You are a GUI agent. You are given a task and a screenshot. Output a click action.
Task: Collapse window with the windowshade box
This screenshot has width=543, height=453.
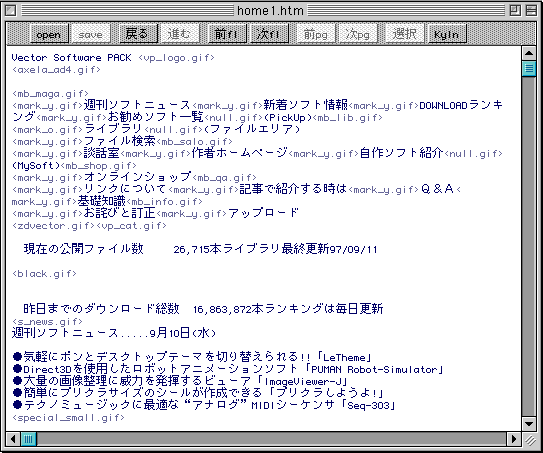pos(531,11)
